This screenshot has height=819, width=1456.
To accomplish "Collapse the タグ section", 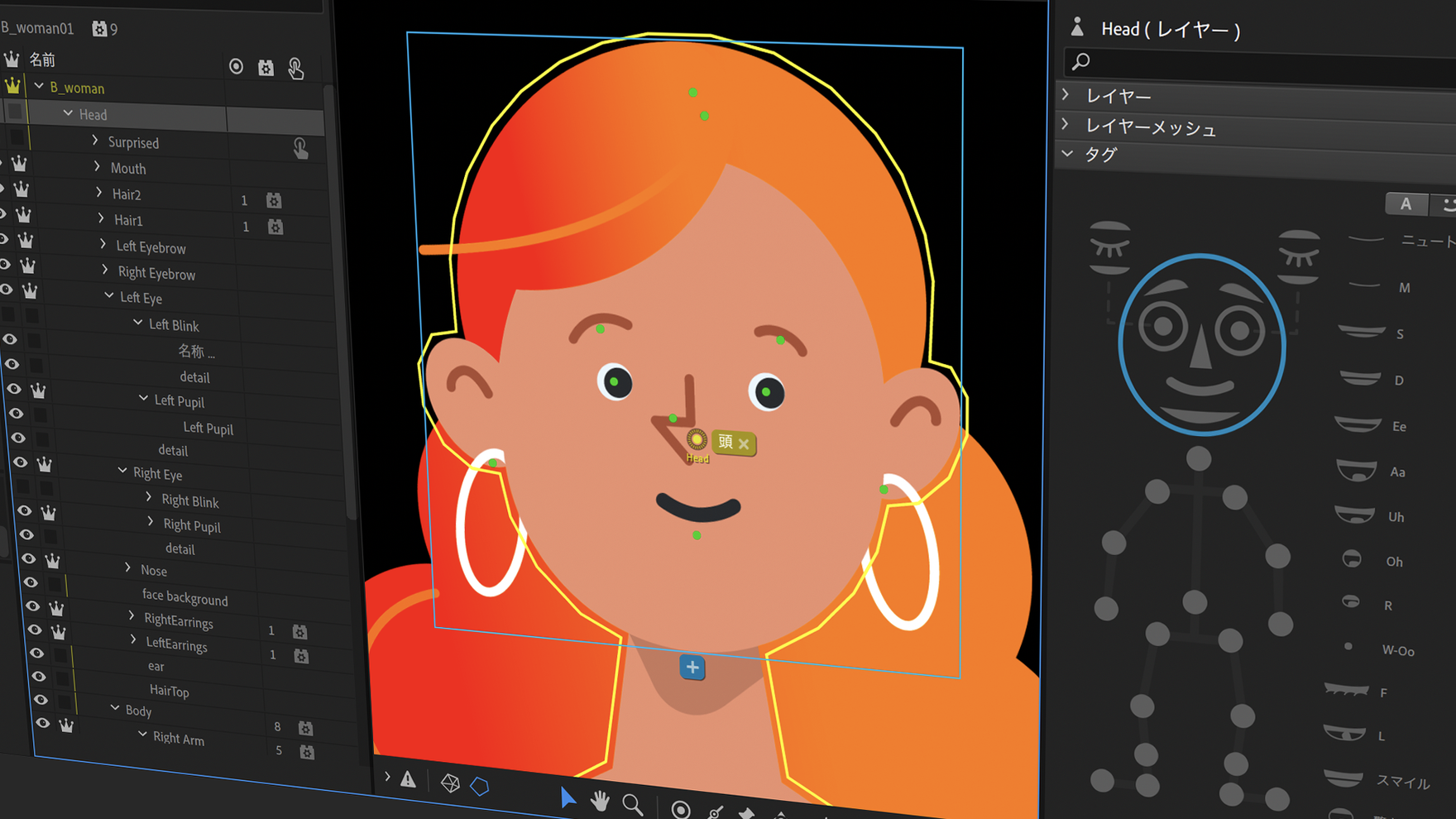I will [1067, 154].
